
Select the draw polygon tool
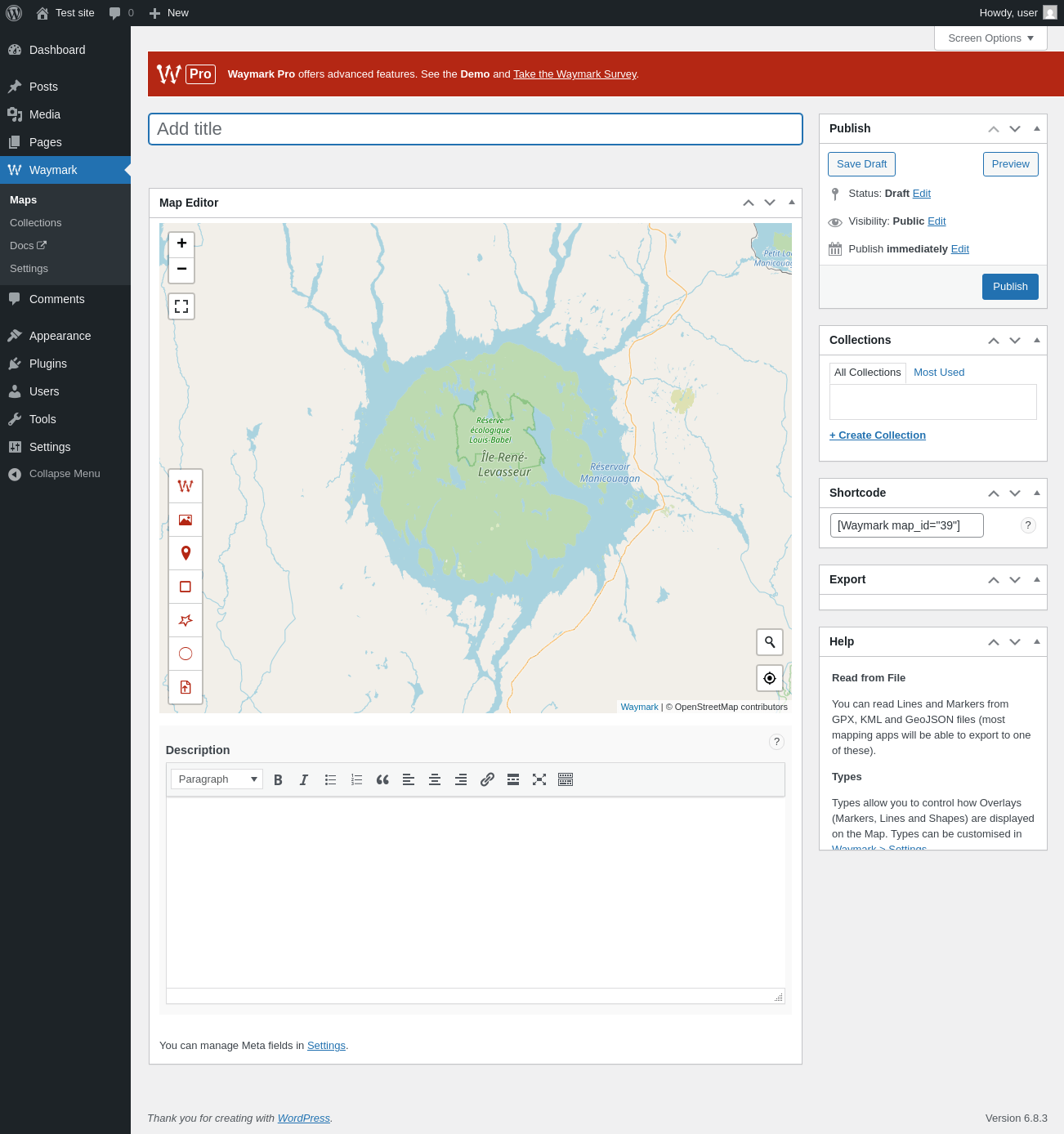[x=186, y=620]
